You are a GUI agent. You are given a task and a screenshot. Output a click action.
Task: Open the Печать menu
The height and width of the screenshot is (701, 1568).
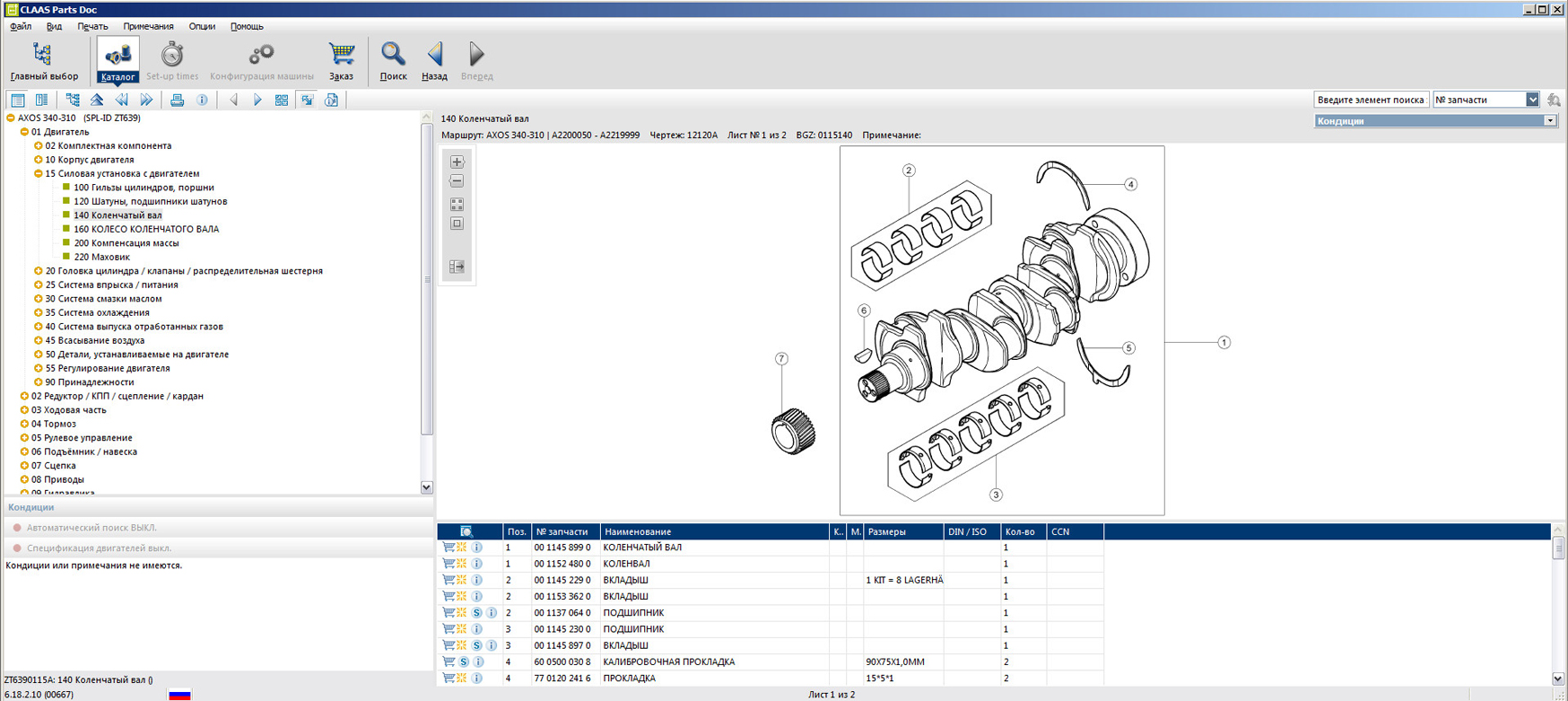point(92,27)
